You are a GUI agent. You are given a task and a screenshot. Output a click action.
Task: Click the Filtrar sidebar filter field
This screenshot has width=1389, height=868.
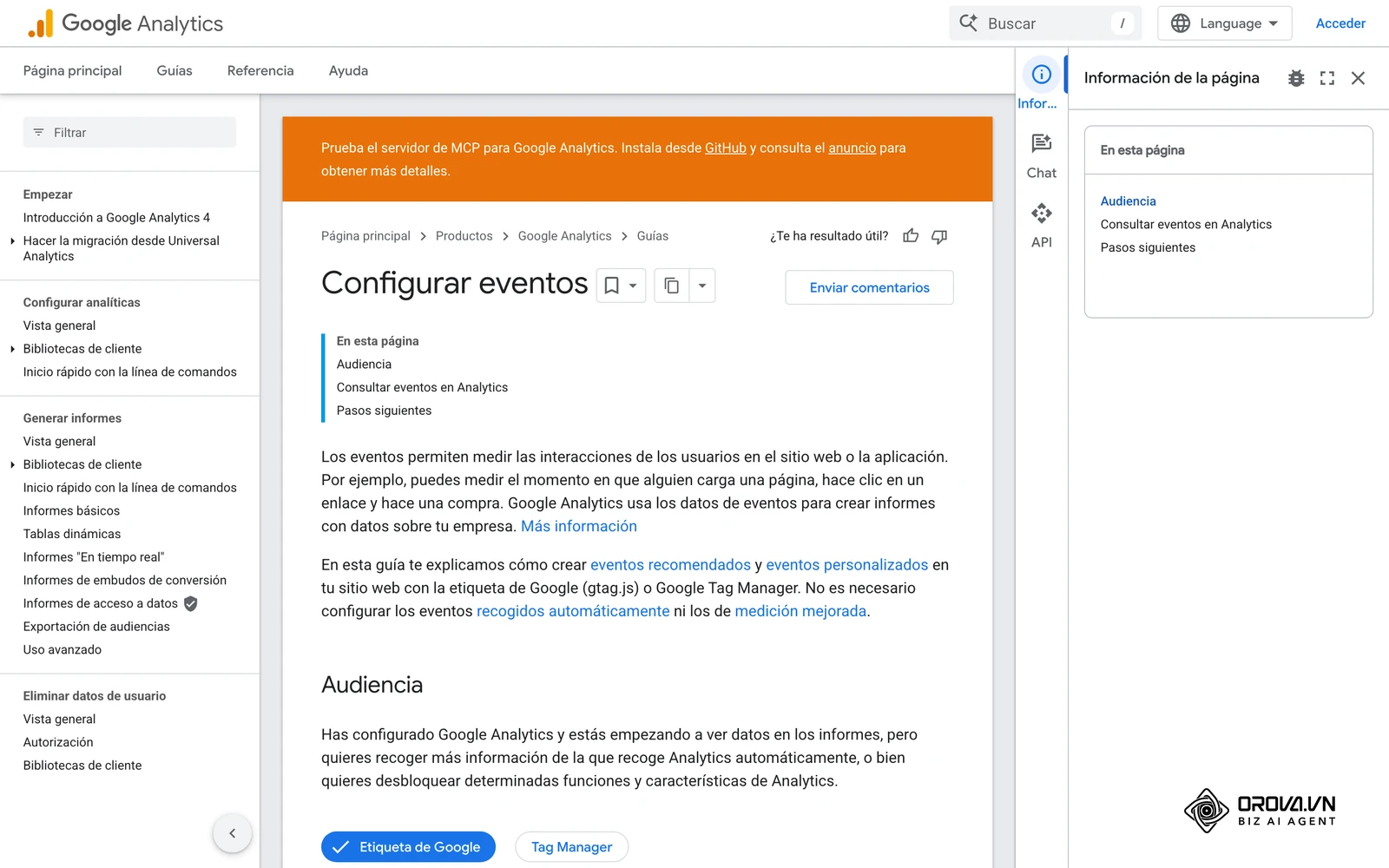pos(129,133)
